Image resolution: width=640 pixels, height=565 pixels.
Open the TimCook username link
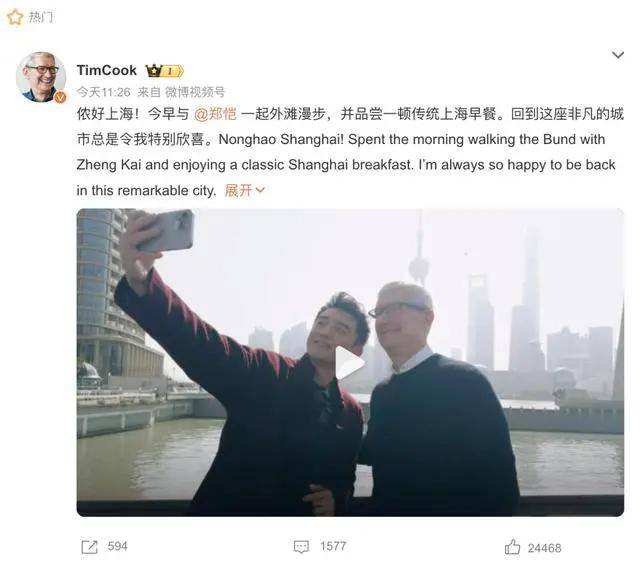107,70
